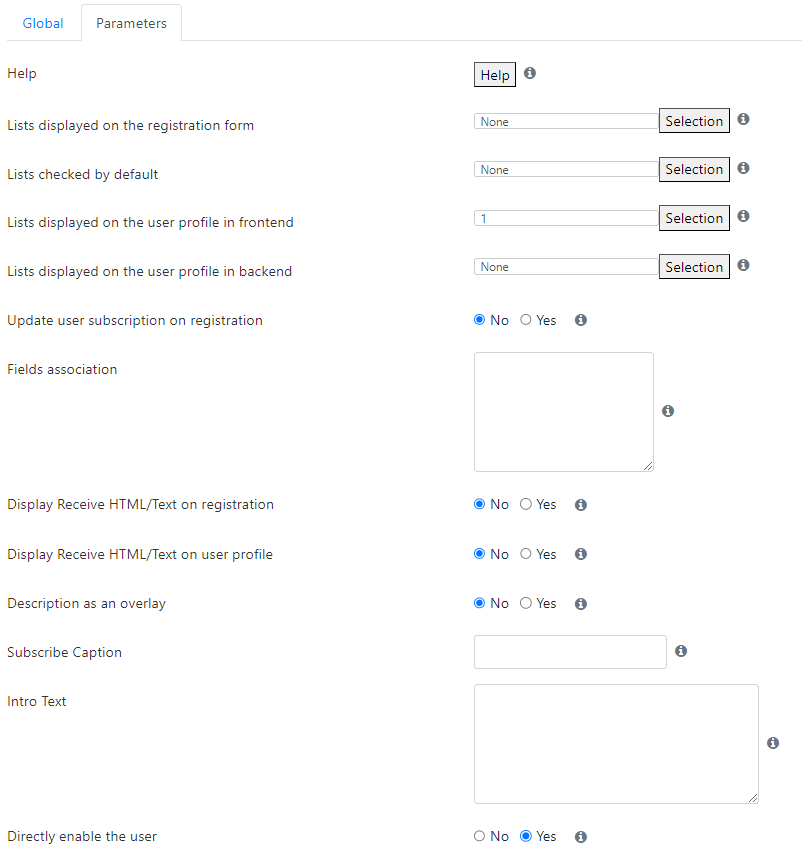
Task: Focus the Subscribe Caption text field
Action: click(x=570, y=652)
